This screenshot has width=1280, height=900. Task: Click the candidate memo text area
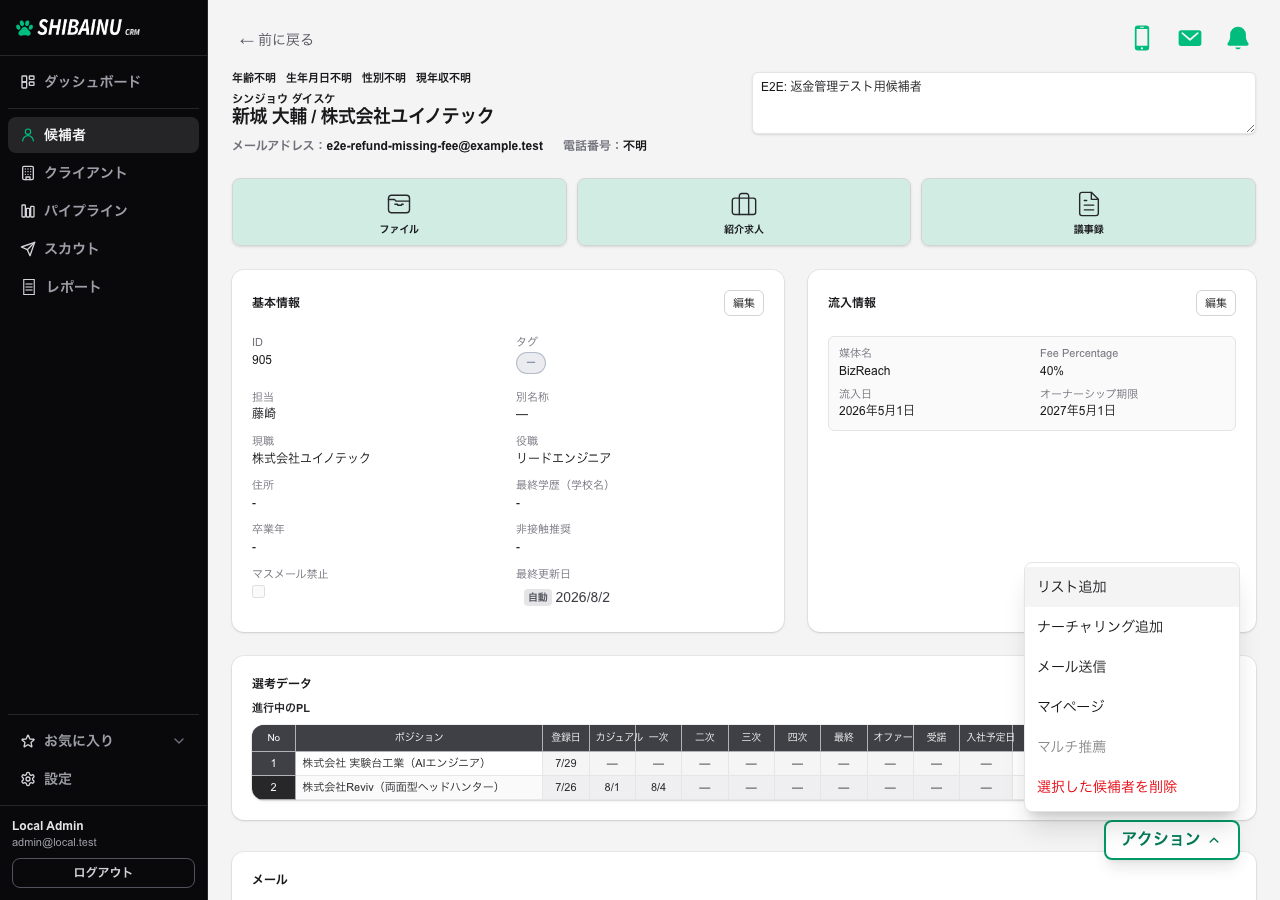[x=1004, y=103]
